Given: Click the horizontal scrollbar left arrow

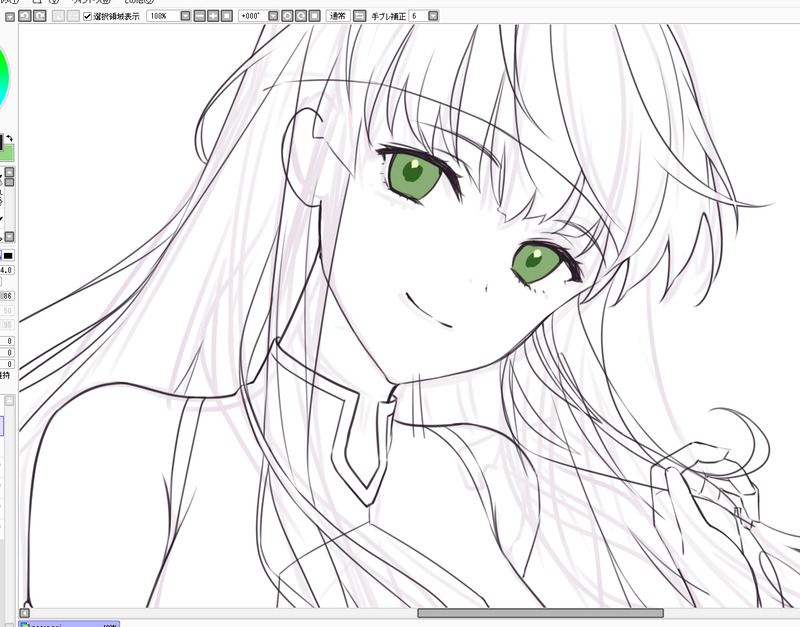Looking at the screenshot, I should 24,613.
